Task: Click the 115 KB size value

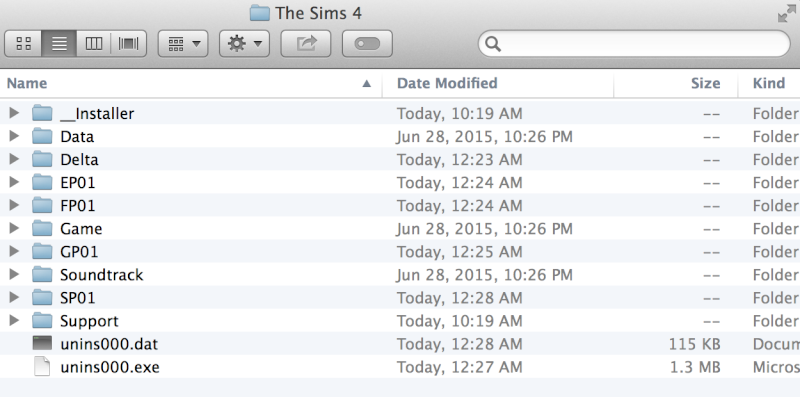Action: pos(694,344)
